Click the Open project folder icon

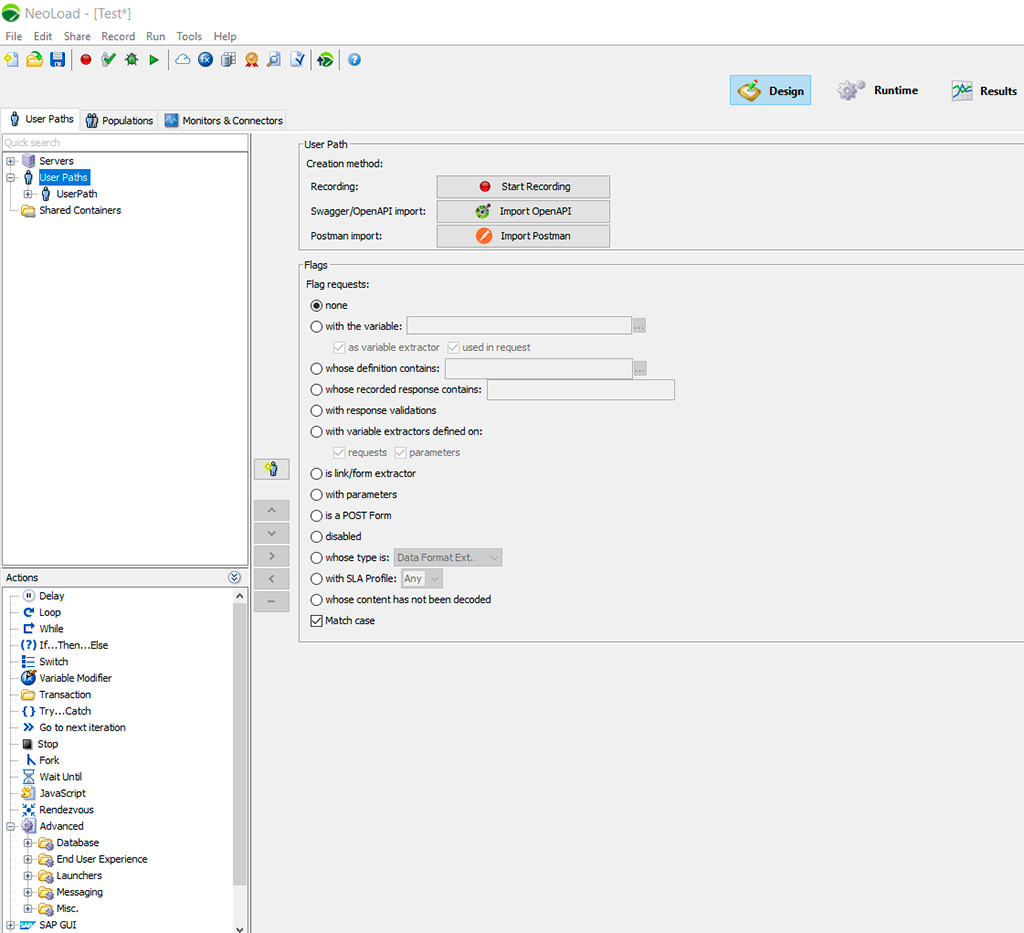click(34, 60)
